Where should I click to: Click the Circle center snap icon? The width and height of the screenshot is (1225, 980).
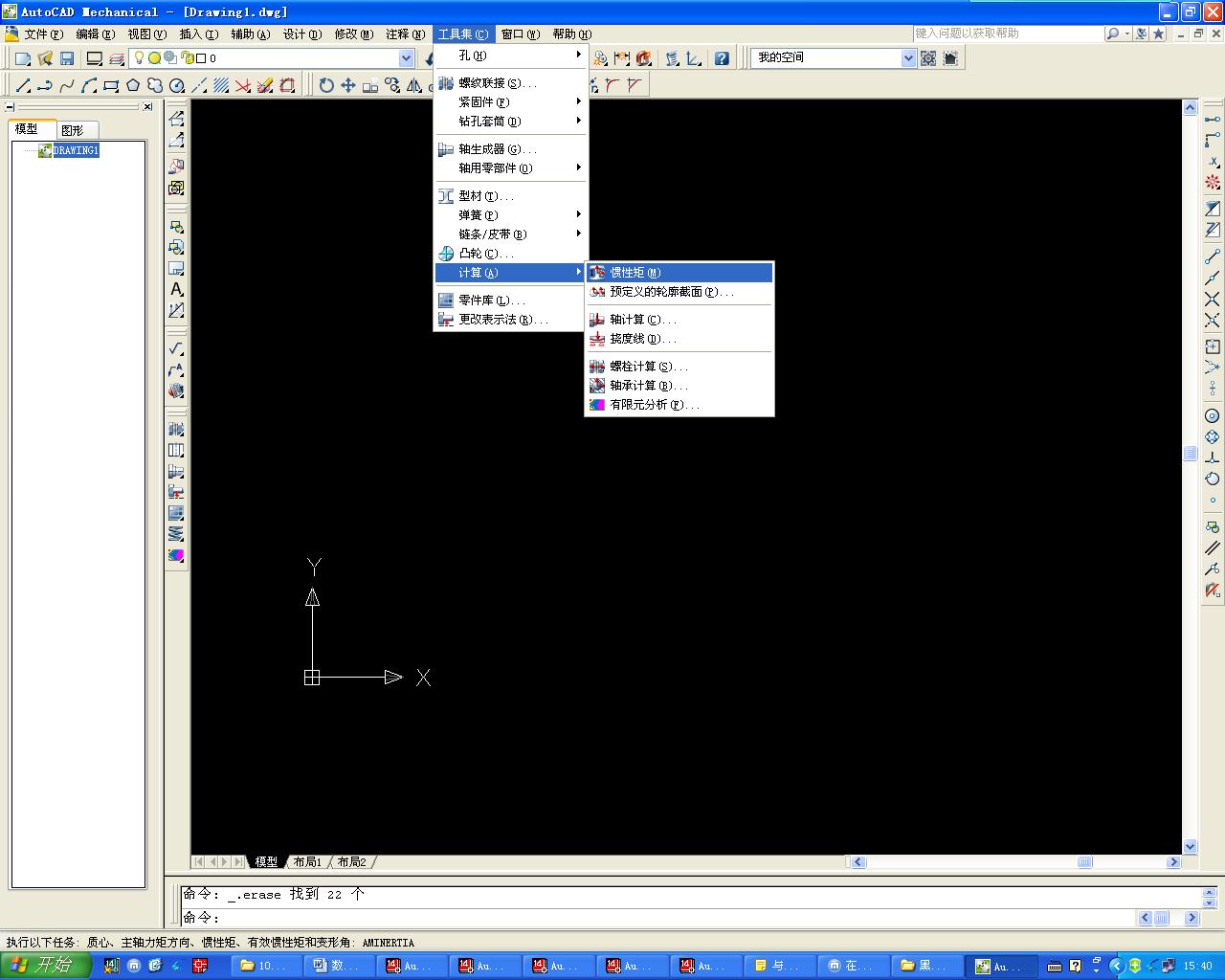tap(1213, 415)
